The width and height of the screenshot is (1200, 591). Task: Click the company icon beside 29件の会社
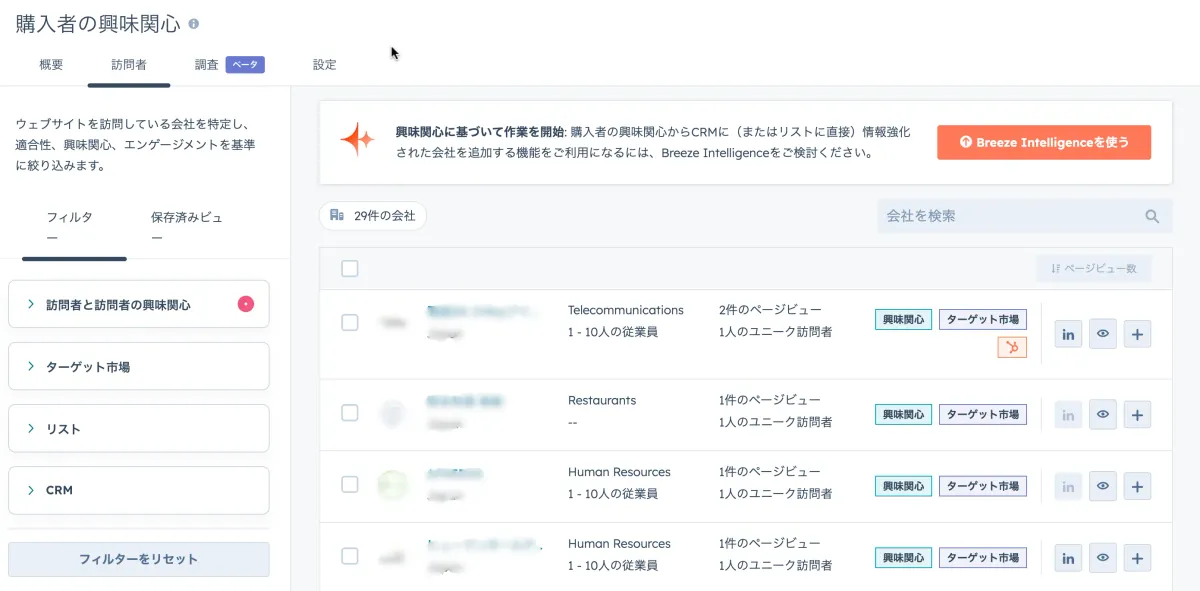338,215
